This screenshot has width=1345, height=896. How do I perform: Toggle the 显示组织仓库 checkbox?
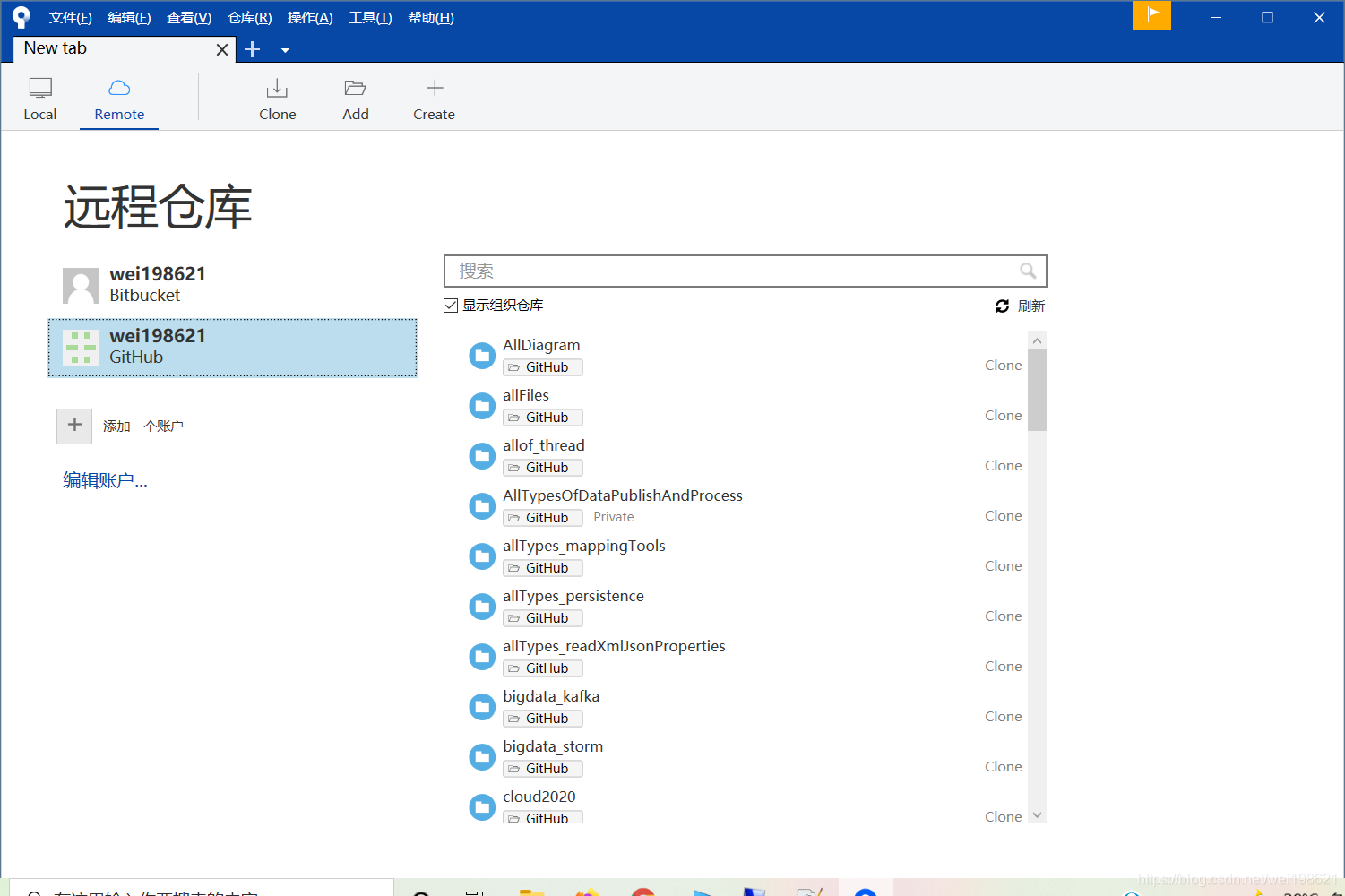[451, 306]
